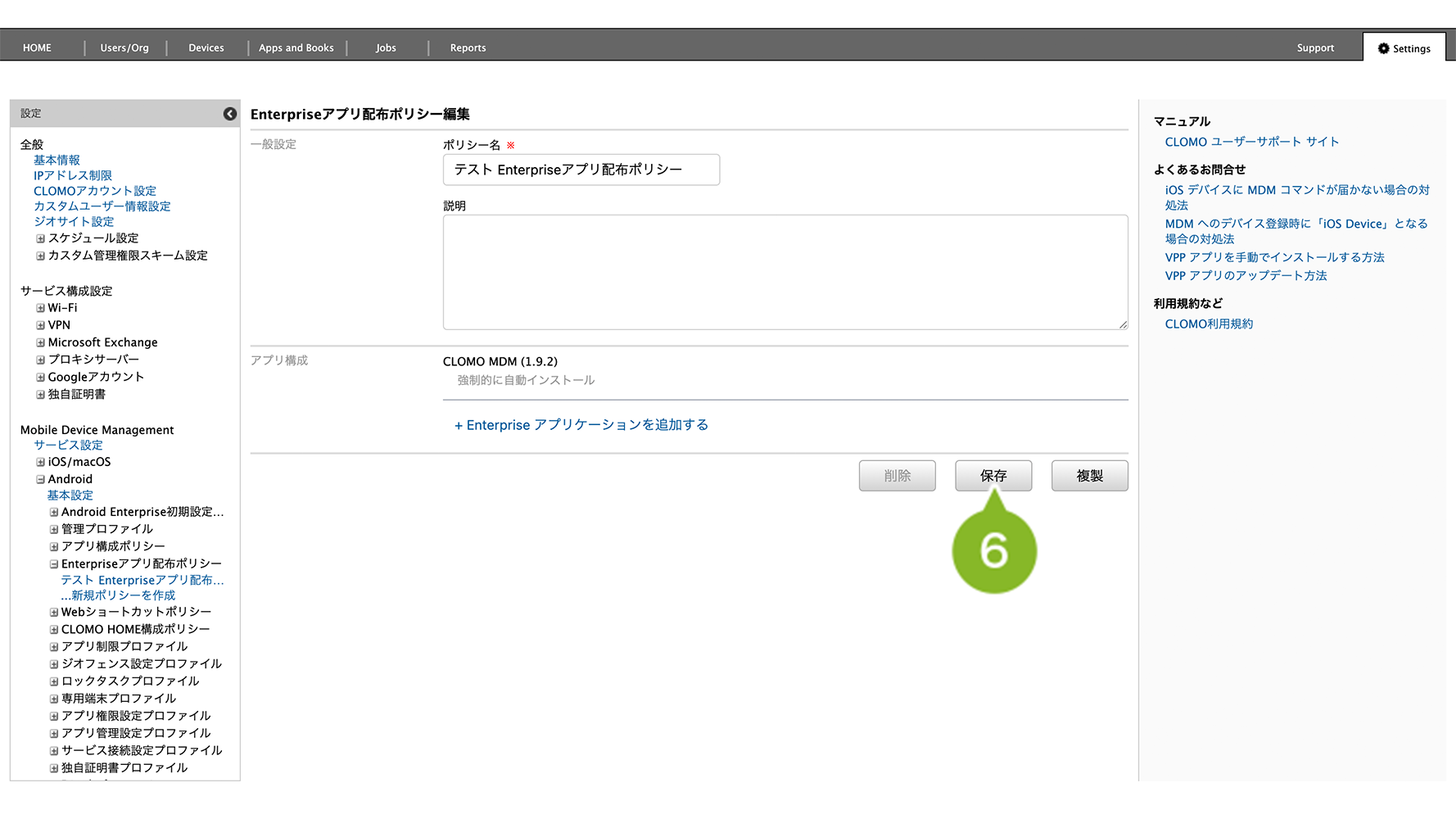Image resolution: width=1456 pixels, height=819 pixels.
Task: Add an Enterprise application link
Action: pos(581,425)
